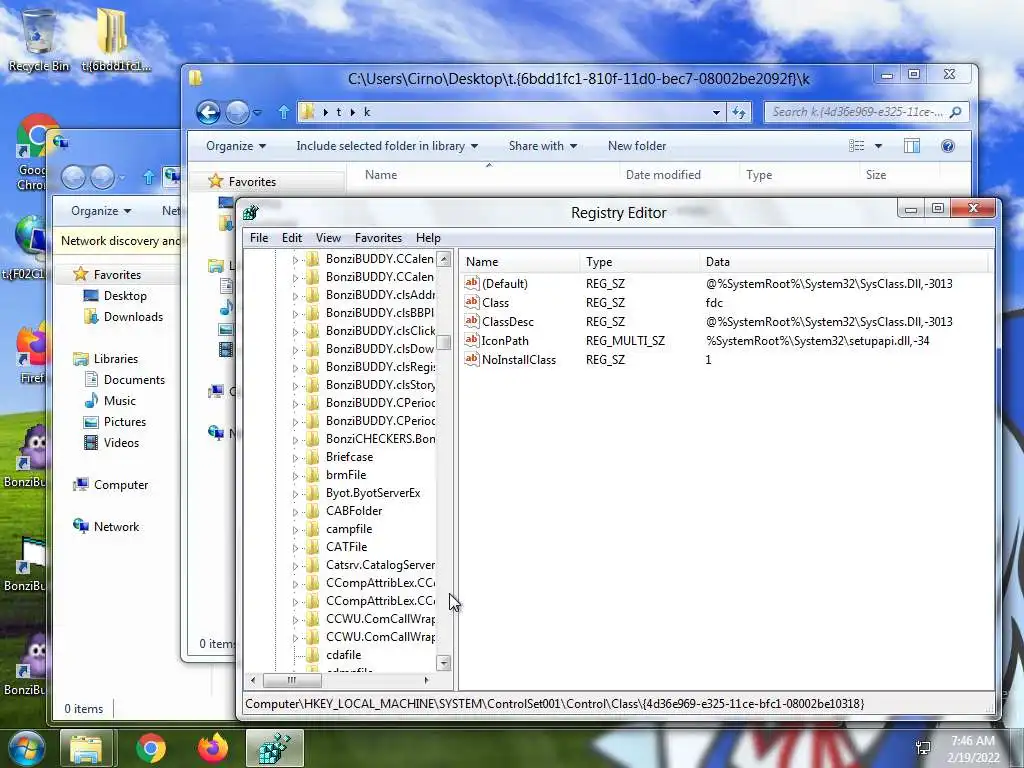The image size is (1024, 768).
Task: Expand the BonziCHECKERS.Bon key
Action: click(x=295, y=440)
